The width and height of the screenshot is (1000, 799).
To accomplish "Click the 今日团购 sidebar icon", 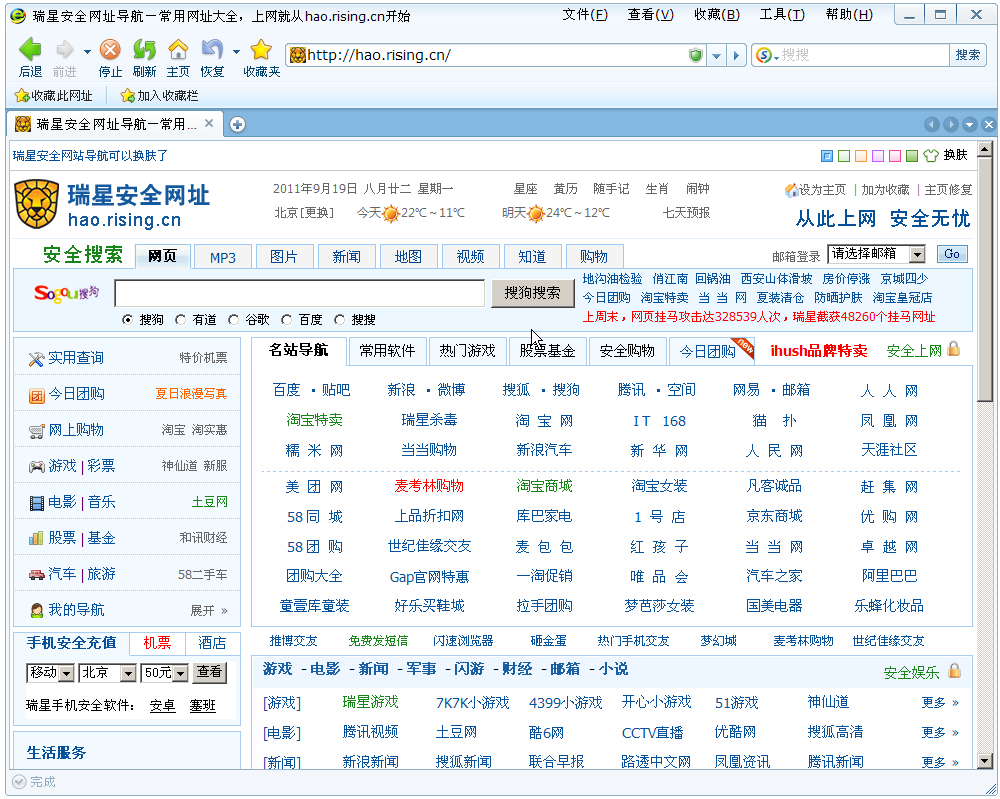I will tap(36, 395).
